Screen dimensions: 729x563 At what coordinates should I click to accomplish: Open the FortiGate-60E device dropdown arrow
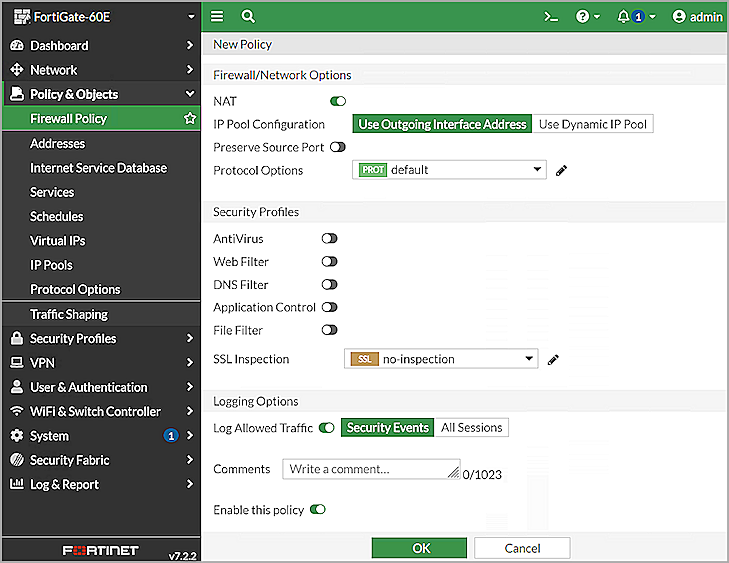tap(191, 17)
